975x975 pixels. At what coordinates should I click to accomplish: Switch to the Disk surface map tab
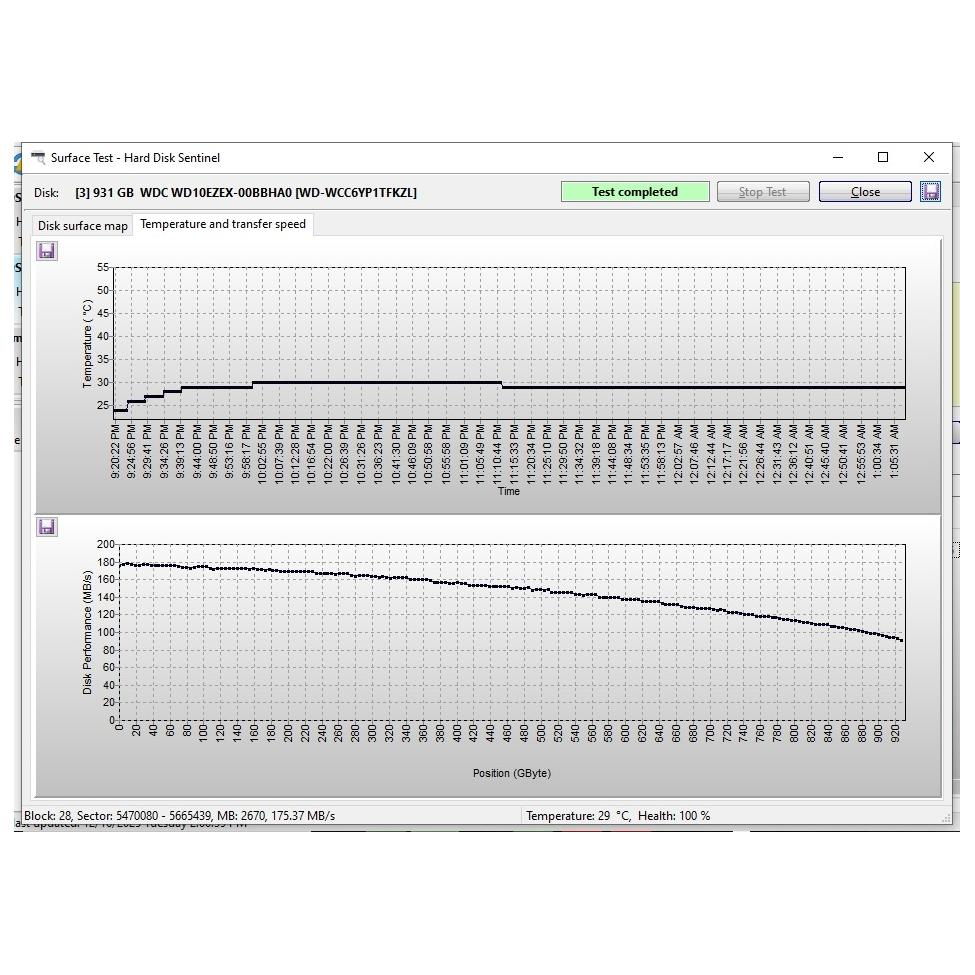83,226
